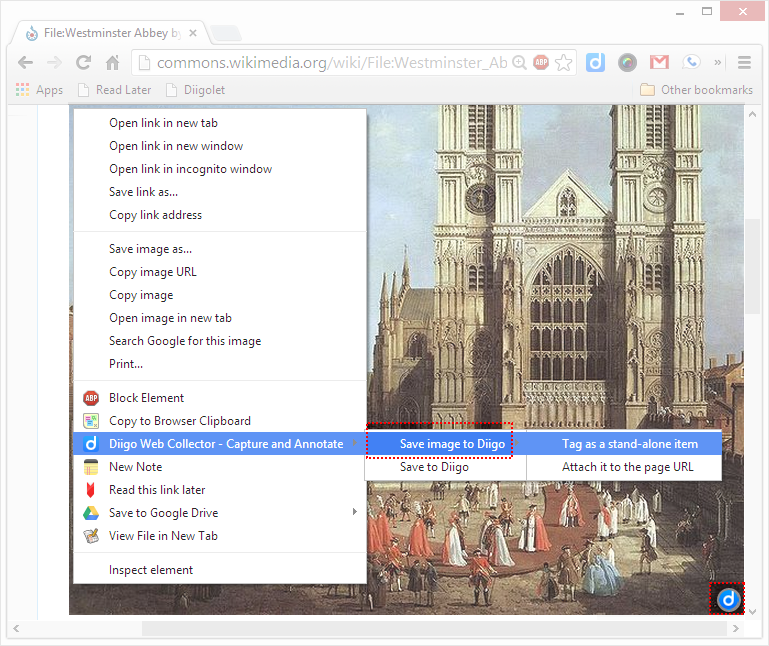769x646 pixels.
Task: Show hidden extensions via the double chevron
Action: (x=718, y=62)
